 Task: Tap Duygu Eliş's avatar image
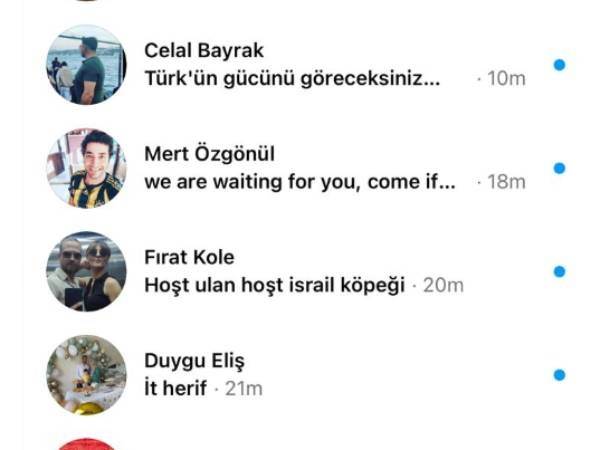pyautogui.click(x=86, y=375)
